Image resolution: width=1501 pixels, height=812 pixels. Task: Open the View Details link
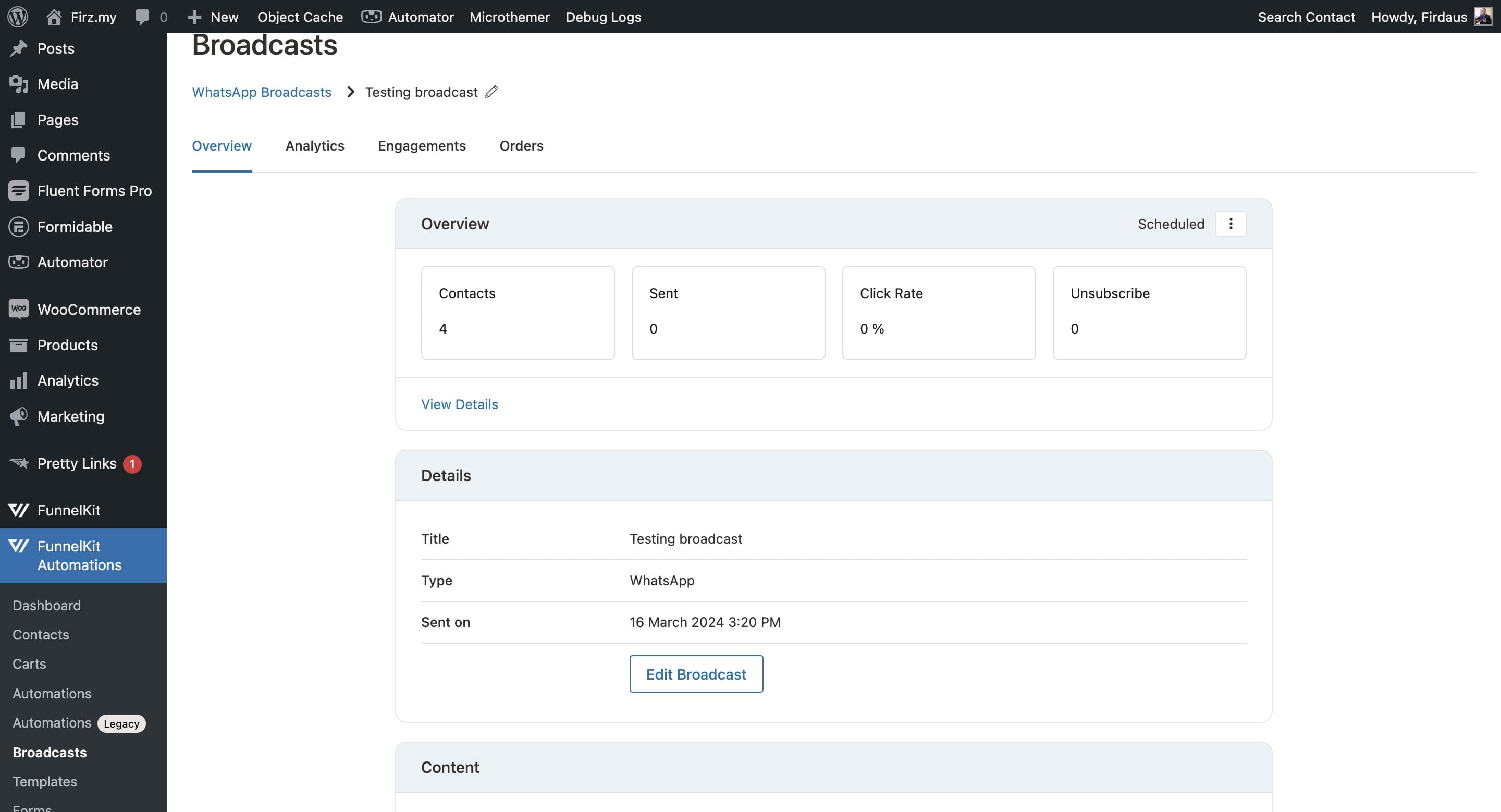tap(460, 404)
